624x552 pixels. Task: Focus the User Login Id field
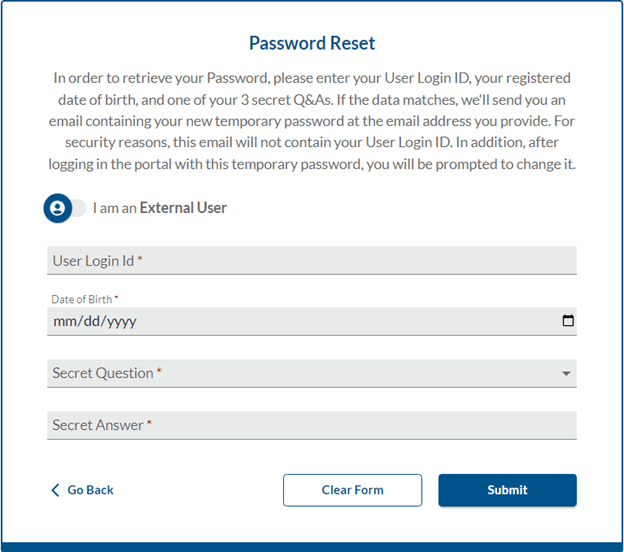coord(312,261)
